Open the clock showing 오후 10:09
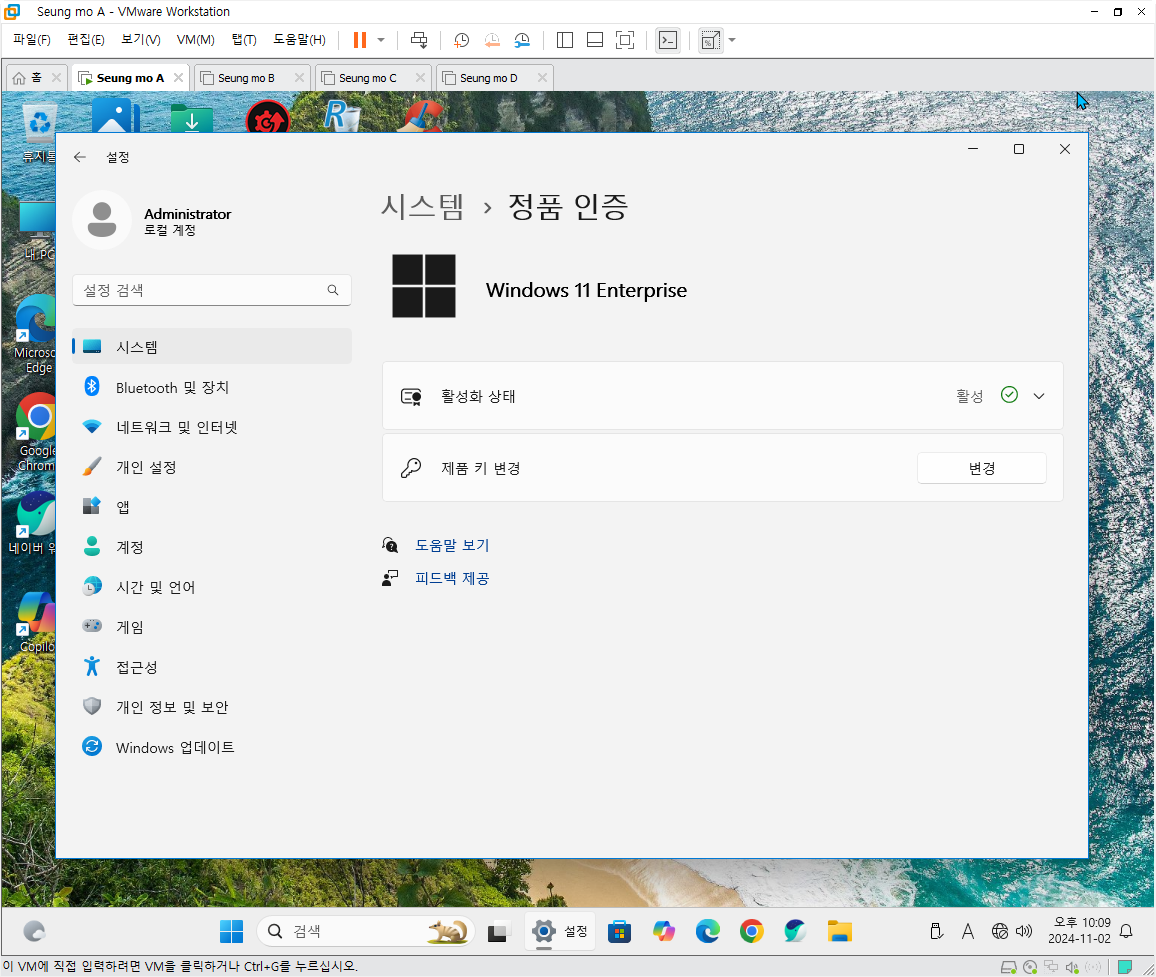 pyautogui.click(x=1079, y=931)
